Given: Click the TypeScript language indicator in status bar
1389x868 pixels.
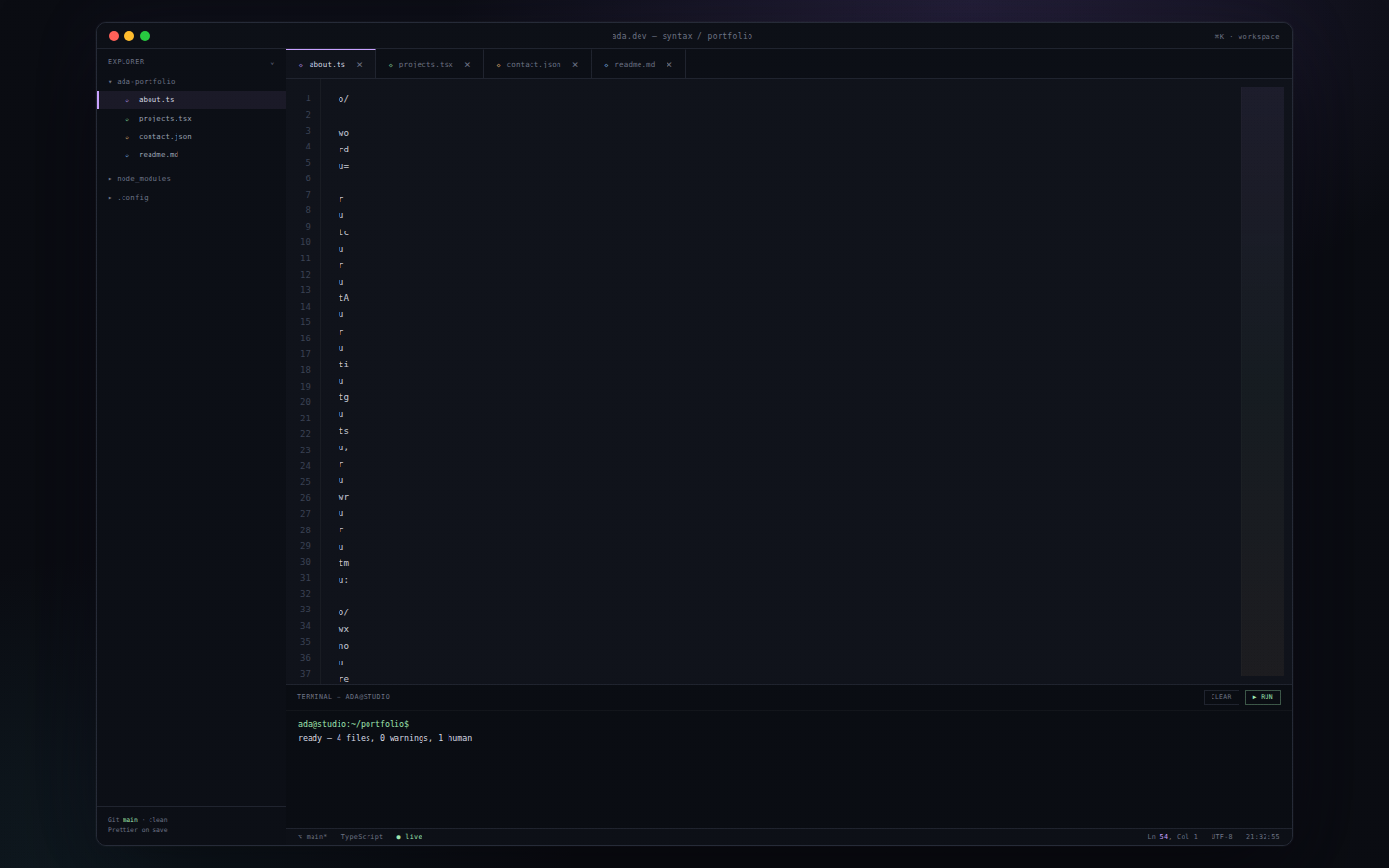Looking at the screenshot, I should 362,837.
